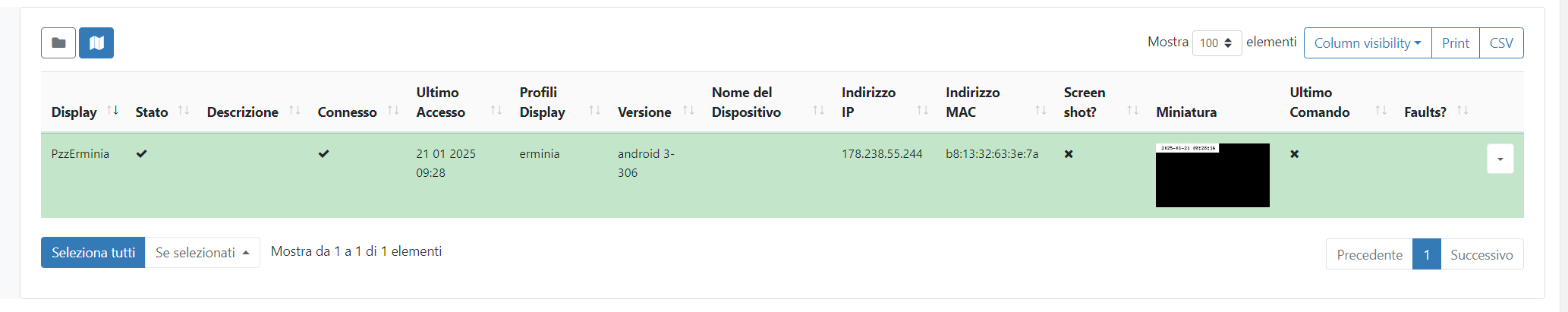Open the folder view icon button

(58, 43)
